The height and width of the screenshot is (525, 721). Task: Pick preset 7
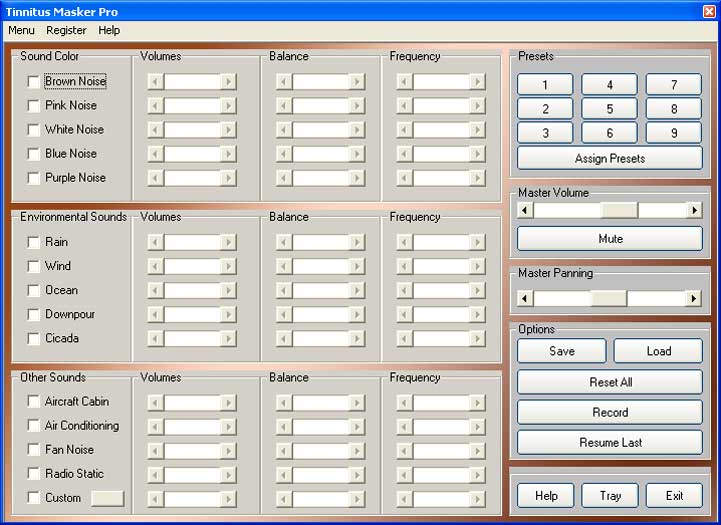tap(674, 85)
